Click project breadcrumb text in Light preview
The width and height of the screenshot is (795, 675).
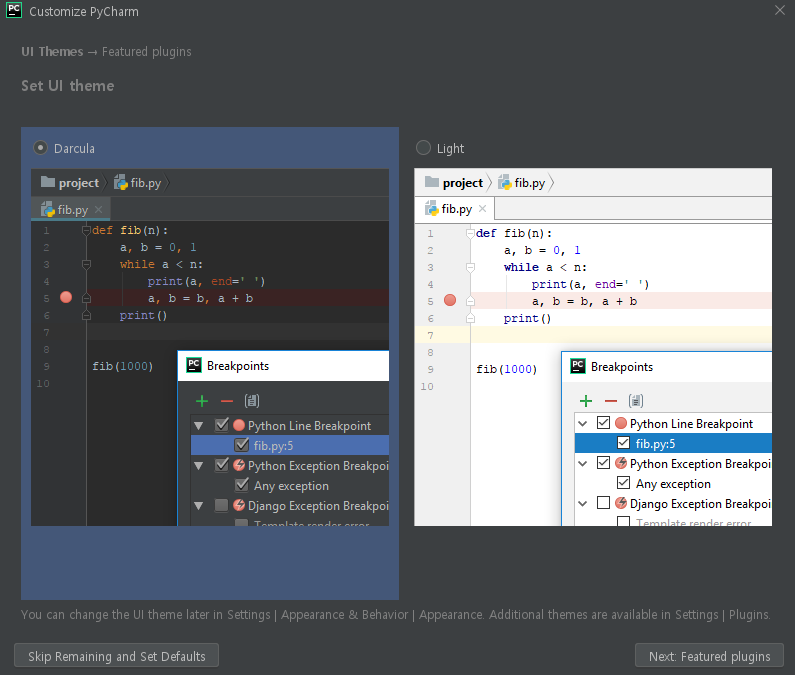(x=462, y=183)
